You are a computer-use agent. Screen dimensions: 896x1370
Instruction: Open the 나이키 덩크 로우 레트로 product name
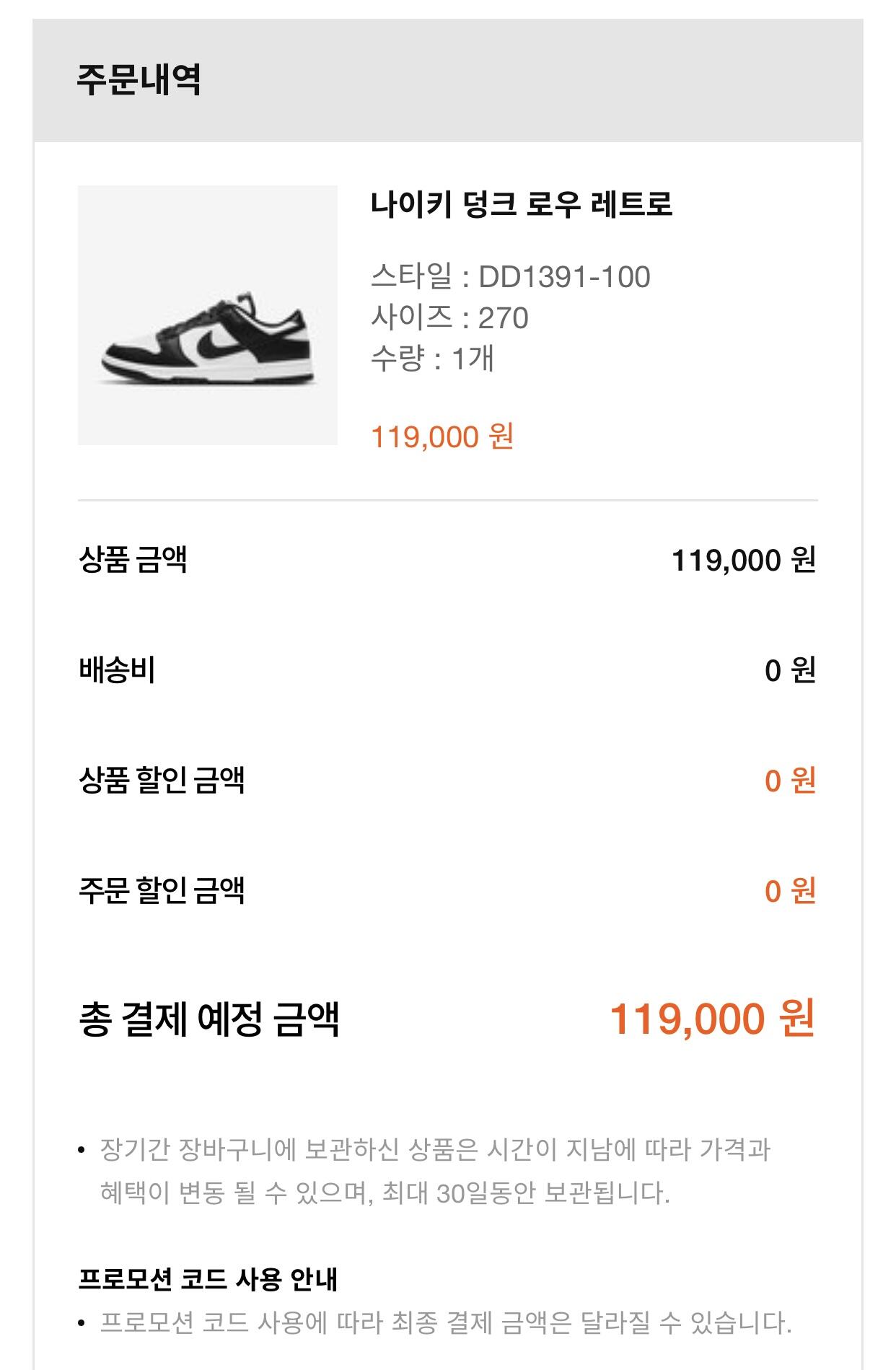point(521,204)
